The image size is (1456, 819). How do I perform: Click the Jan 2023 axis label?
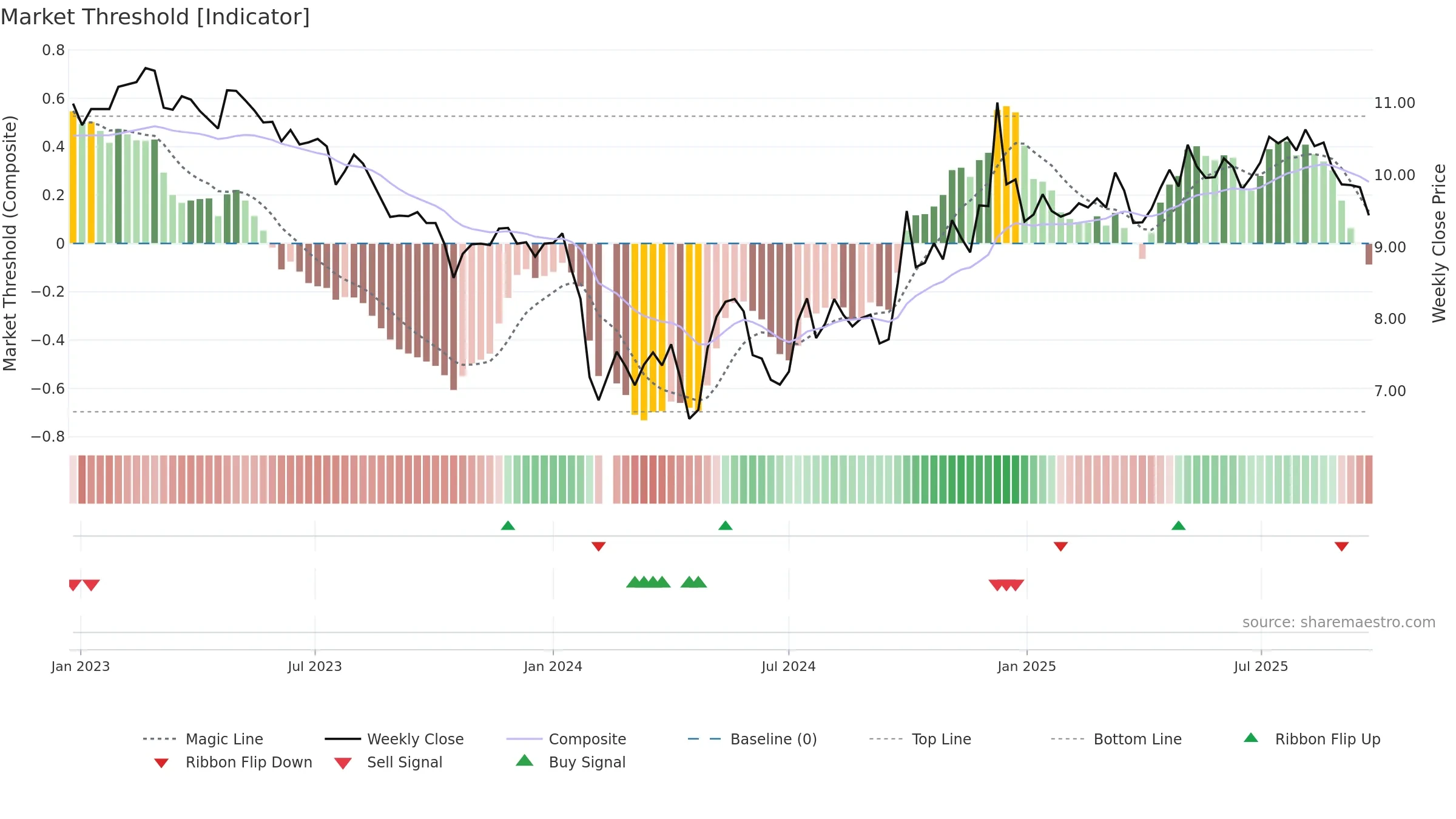[x=81, y=666]
